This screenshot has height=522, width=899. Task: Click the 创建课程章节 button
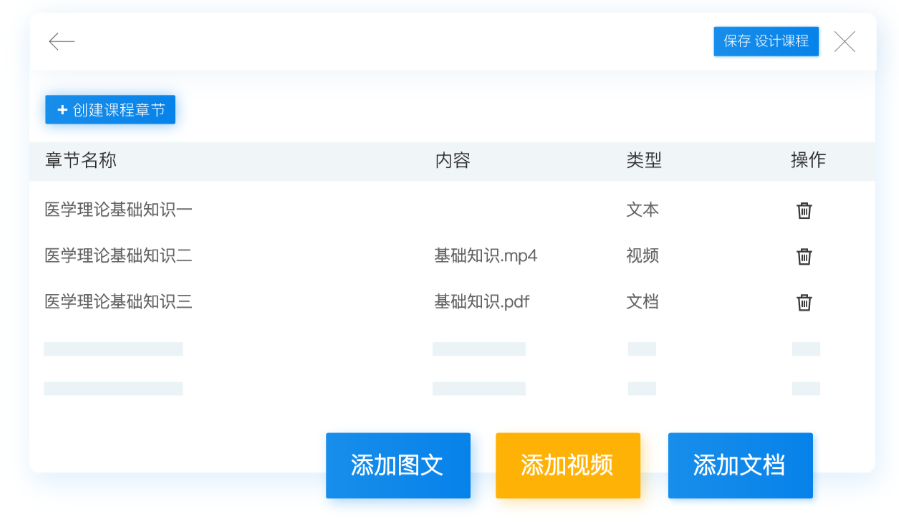point(110,110)
